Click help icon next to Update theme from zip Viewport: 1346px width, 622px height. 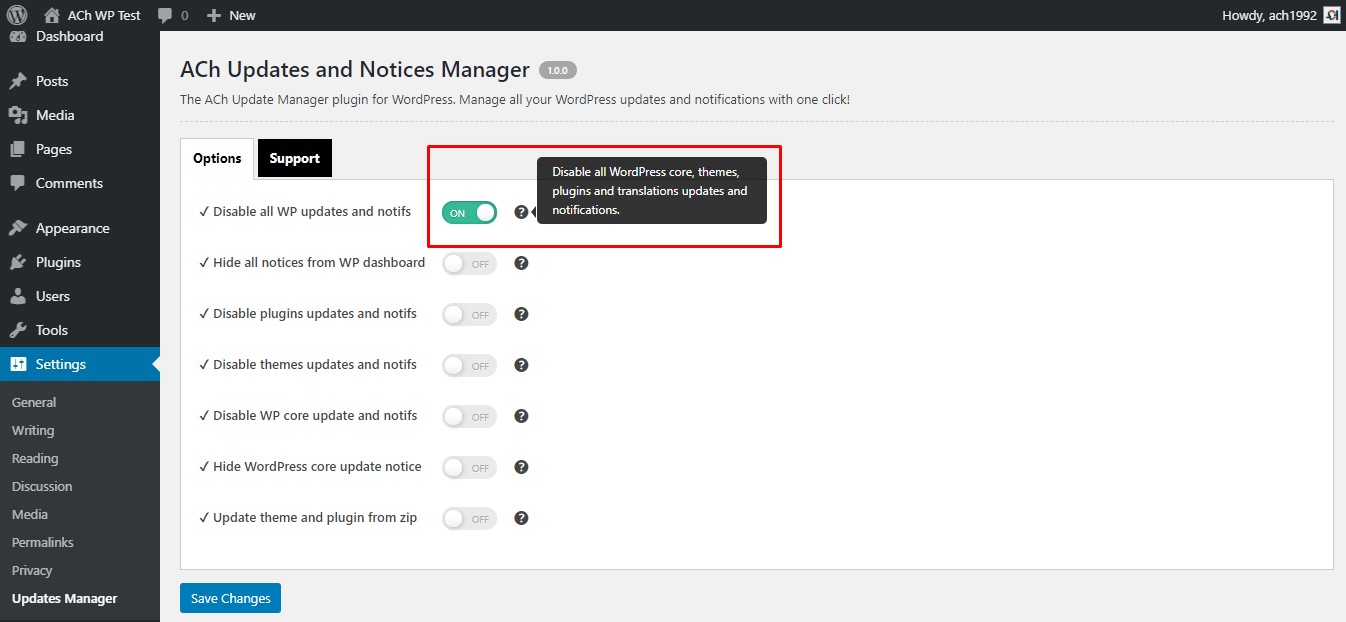[x=521, y=518]
